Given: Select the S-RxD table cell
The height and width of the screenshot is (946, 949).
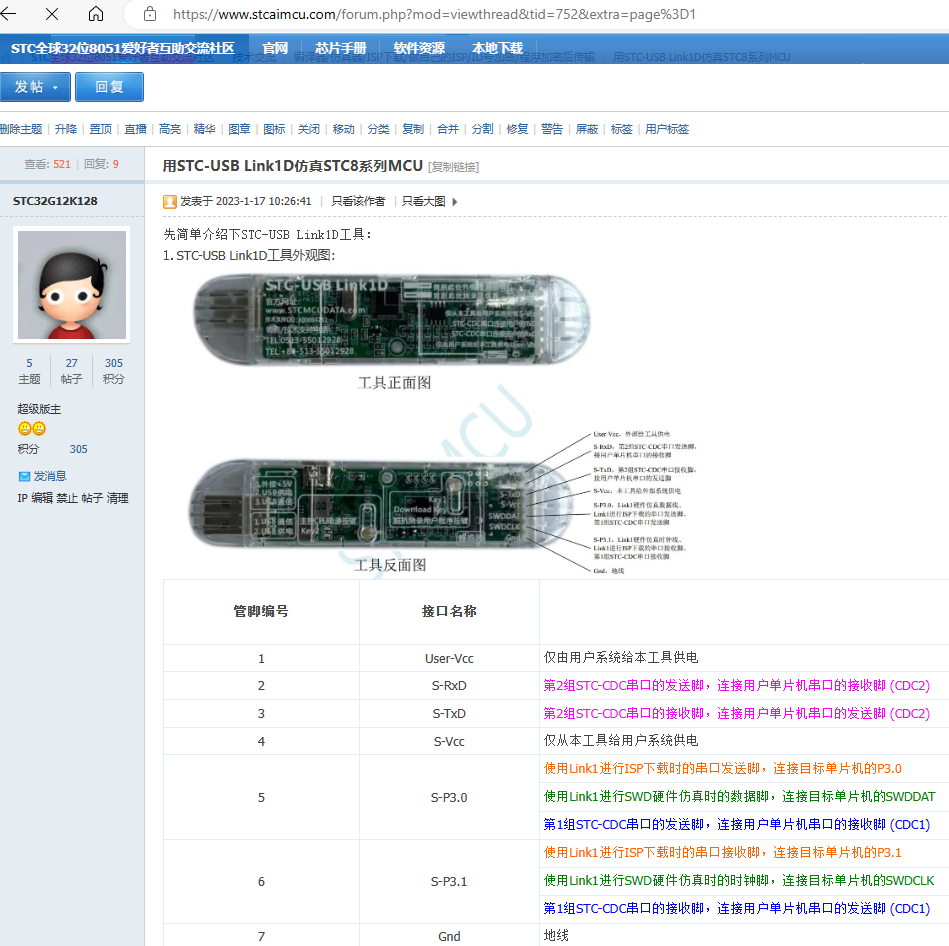Looking at the screenshot, I should [449, 686].
